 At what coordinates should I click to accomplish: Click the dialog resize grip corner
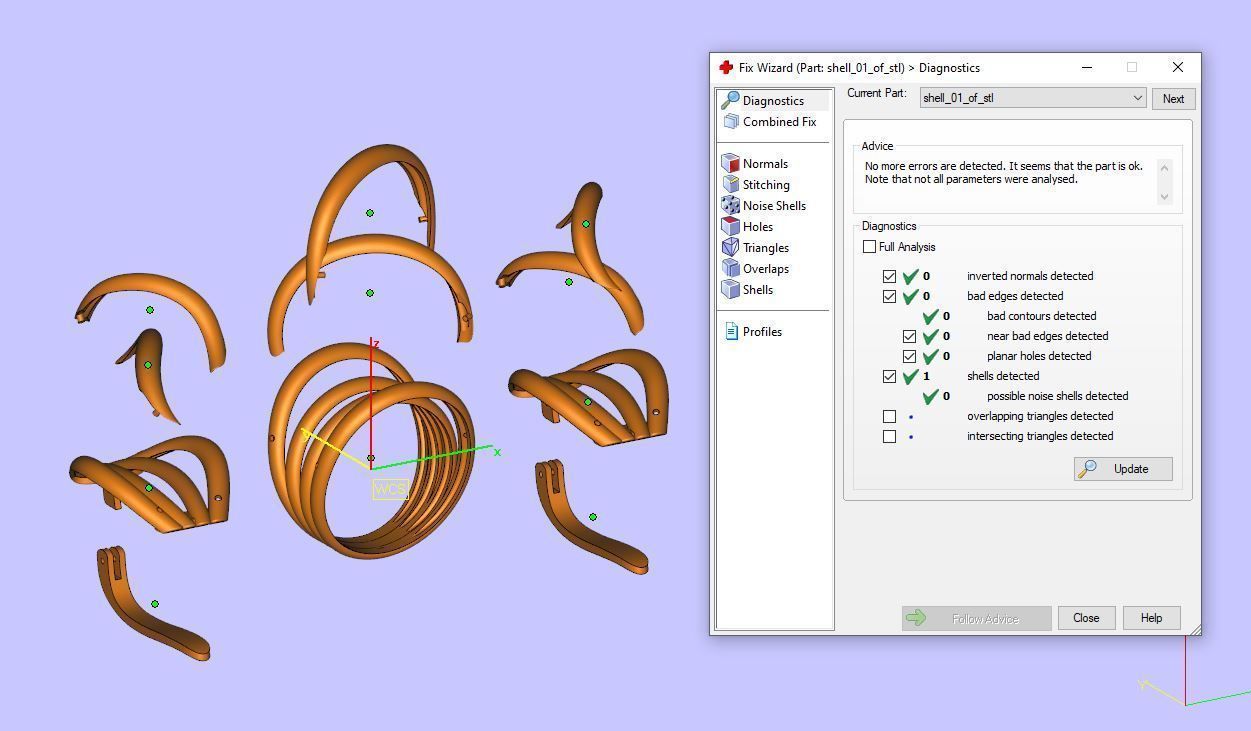[x=1194, y=628]
